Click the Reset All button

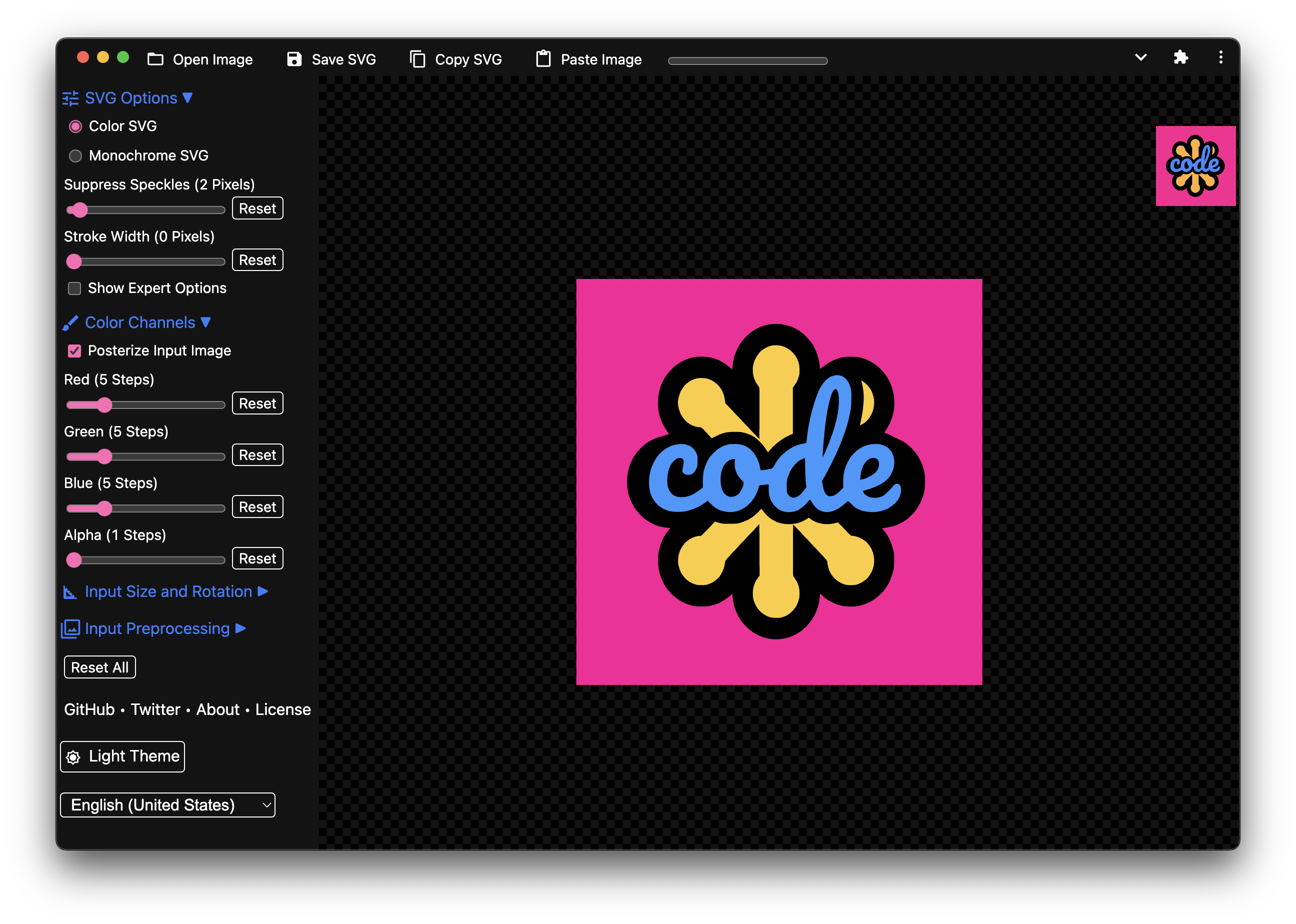[99, 667]
